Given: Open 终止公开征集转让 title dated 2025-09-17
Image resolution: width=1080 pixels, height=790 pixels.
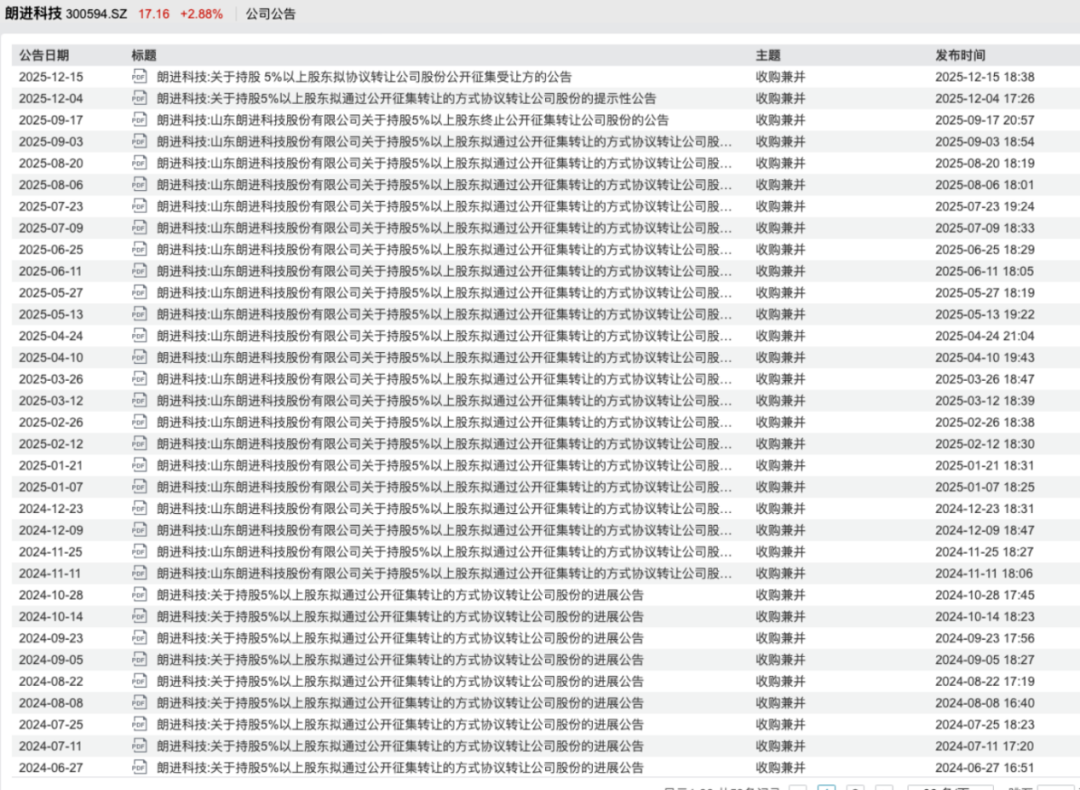Looking at the screenshot, I should (x=413, y=120).
